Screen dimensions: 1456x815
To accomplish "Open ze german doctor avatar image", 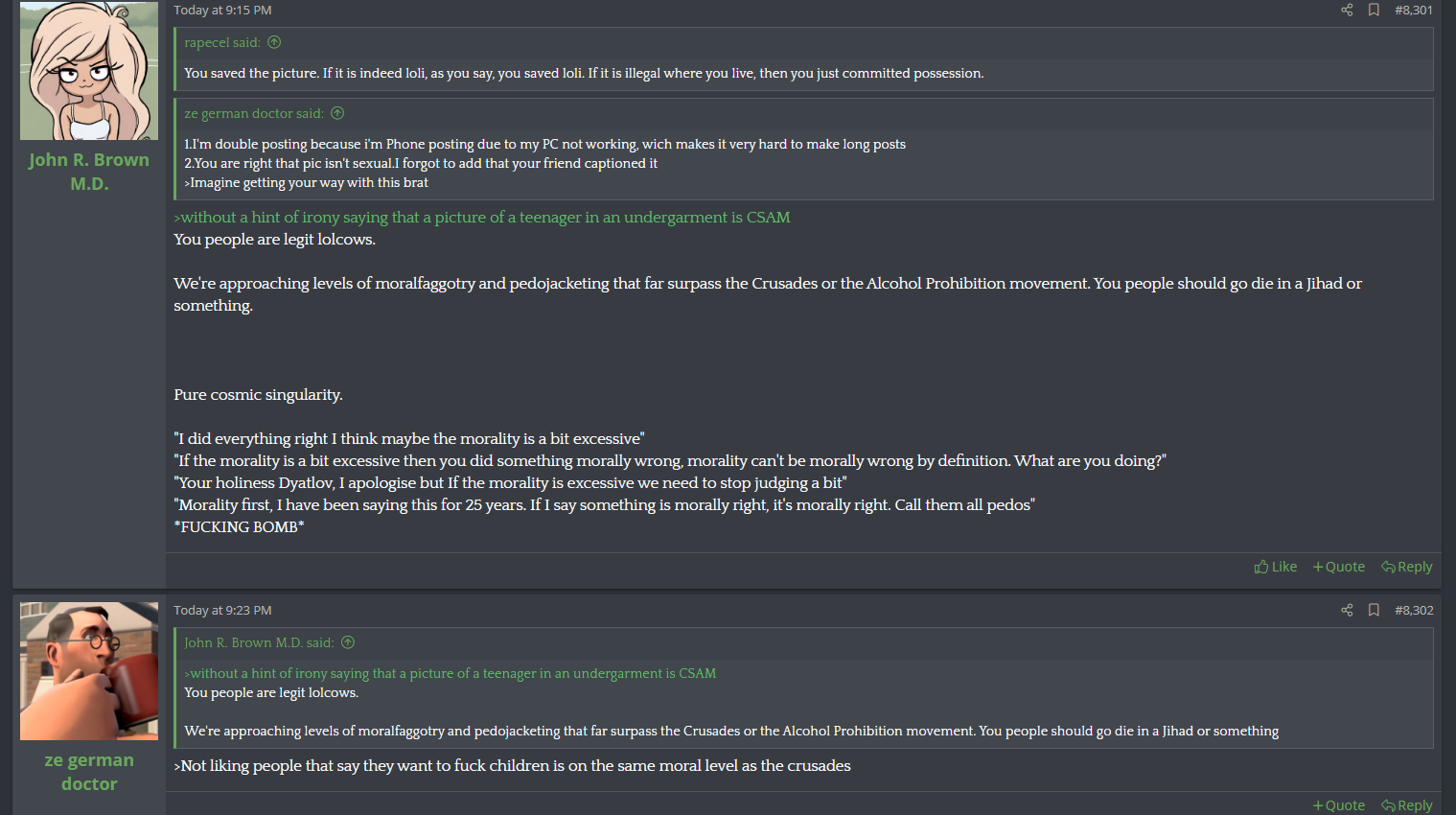I will tap(89, 671).
